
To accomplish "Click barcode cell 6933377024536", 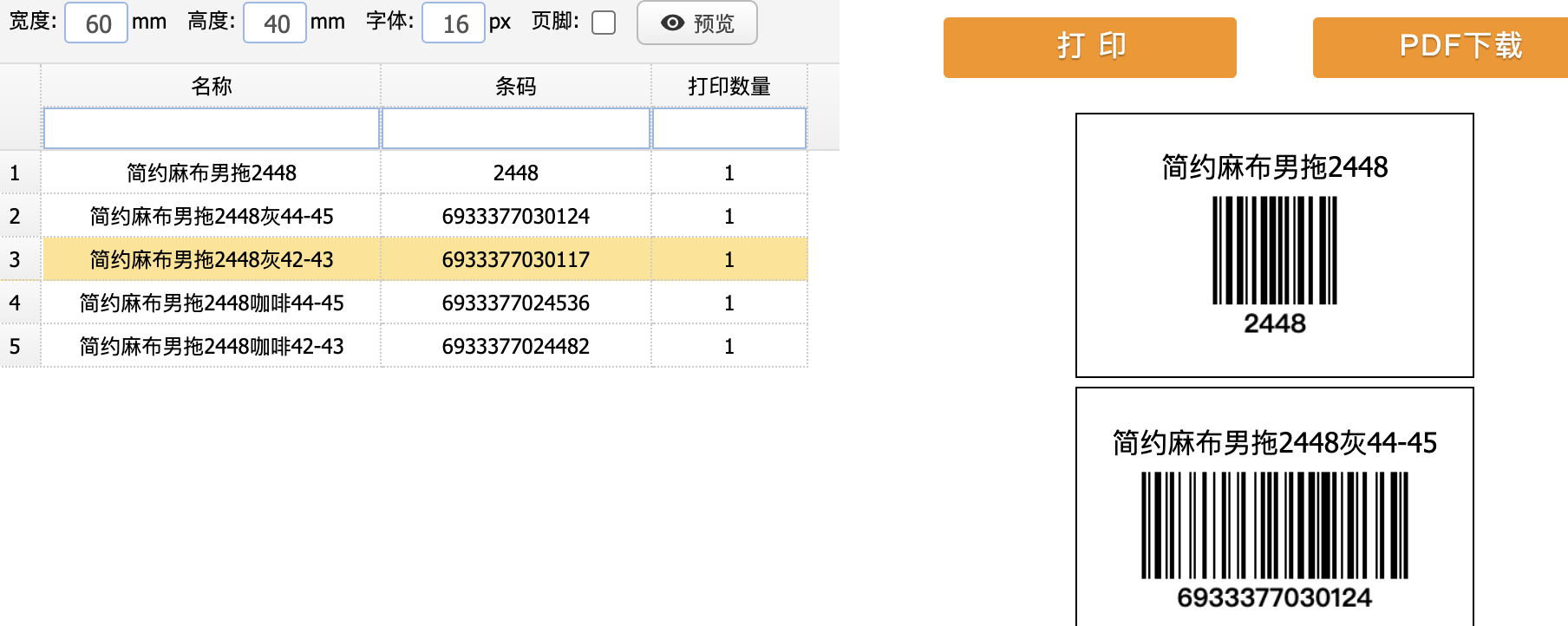I will pos(516,303).
